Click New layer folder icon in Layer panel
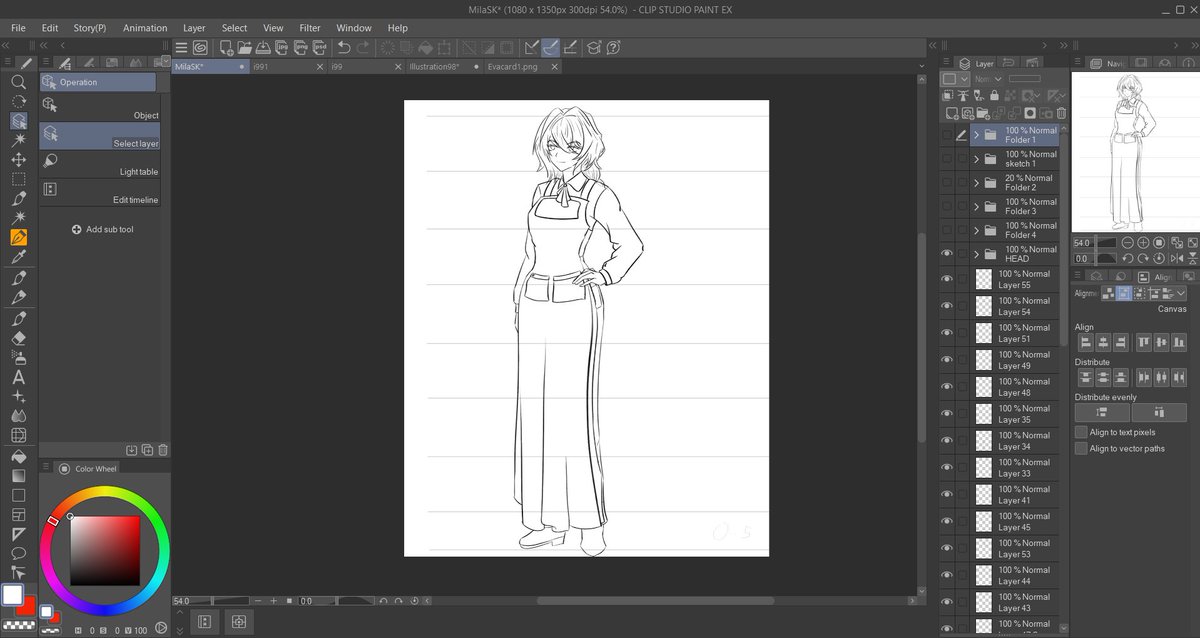The height and width of the screenshot is (638, 1200). (x=983, y=113)
